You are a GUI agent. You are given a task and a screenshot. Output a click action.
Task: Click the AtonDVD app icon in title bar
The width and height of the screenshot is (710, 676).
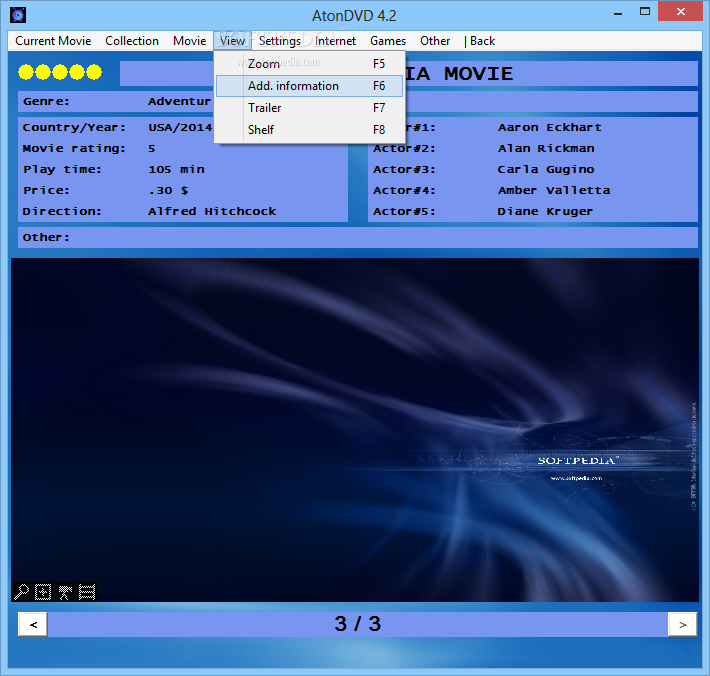(x=18, y=15)
